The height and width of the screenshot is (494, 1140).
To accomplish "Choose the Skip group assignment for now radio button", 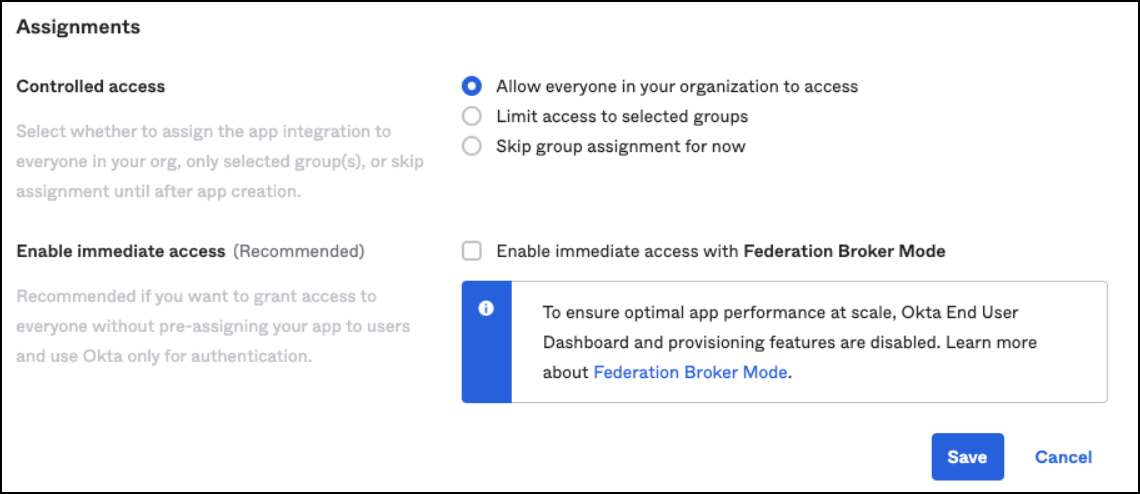I will tap(472, 146).
